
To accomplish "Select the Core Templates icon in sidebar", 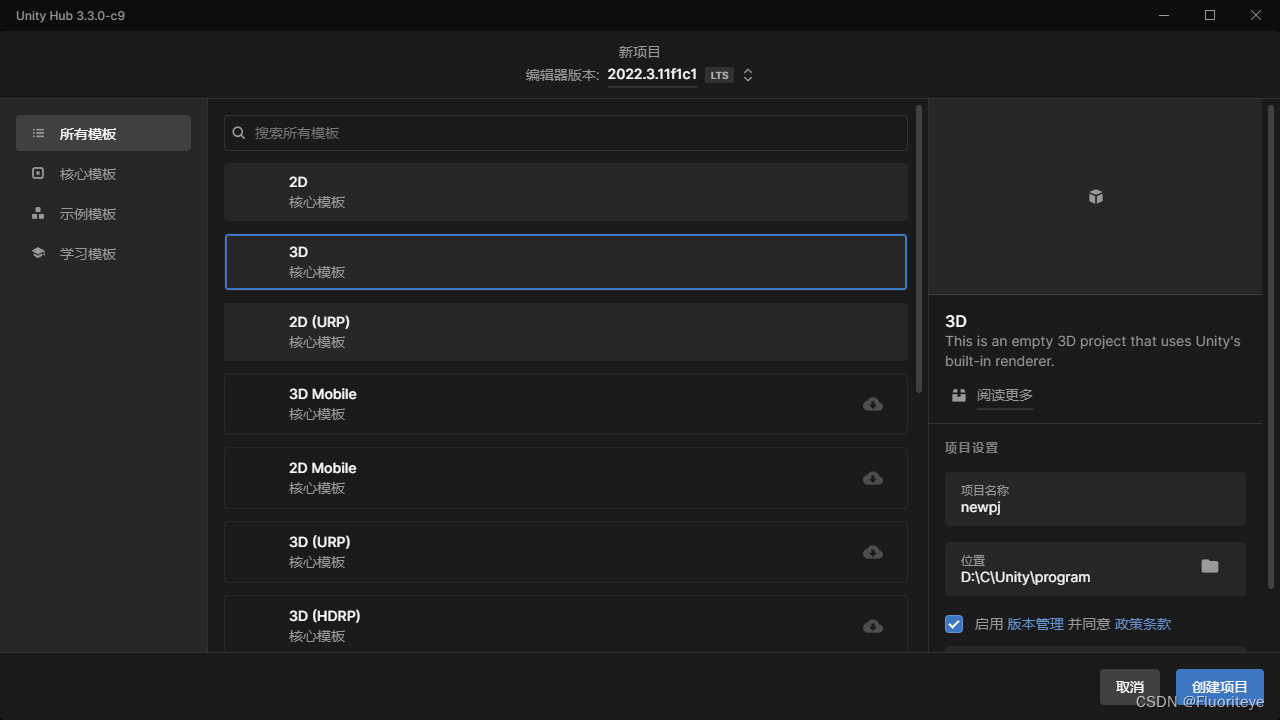I will (38, 173).
